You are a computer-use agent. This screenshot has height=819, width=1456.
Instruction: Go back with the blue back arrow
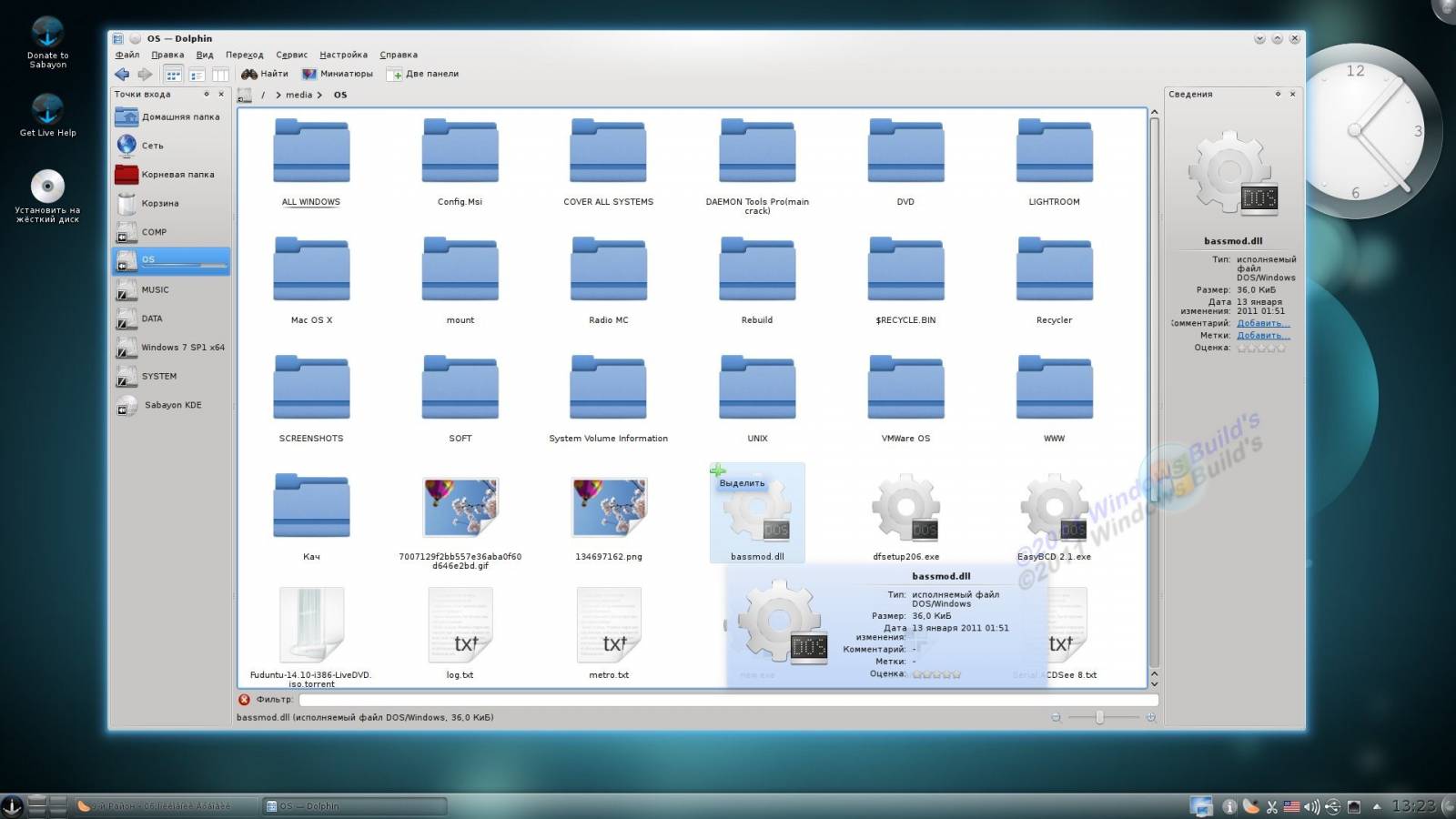122,75
